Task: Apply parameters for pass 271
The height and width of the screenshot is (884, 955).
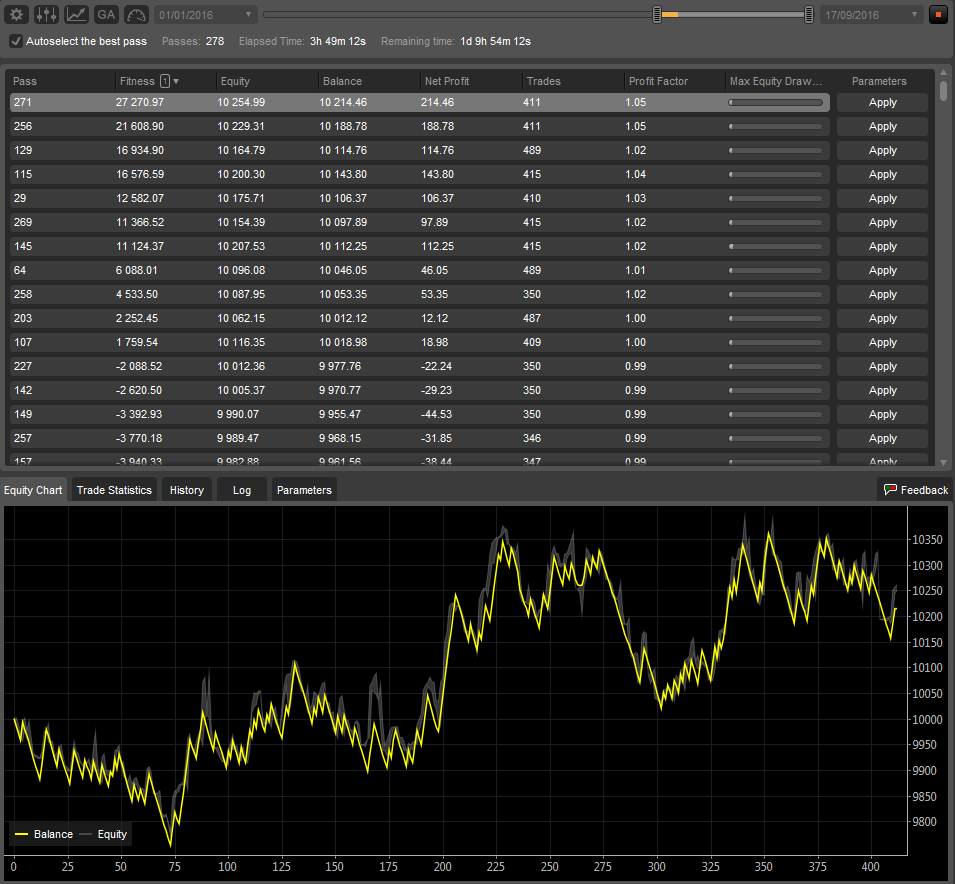Action: point(882,102)
